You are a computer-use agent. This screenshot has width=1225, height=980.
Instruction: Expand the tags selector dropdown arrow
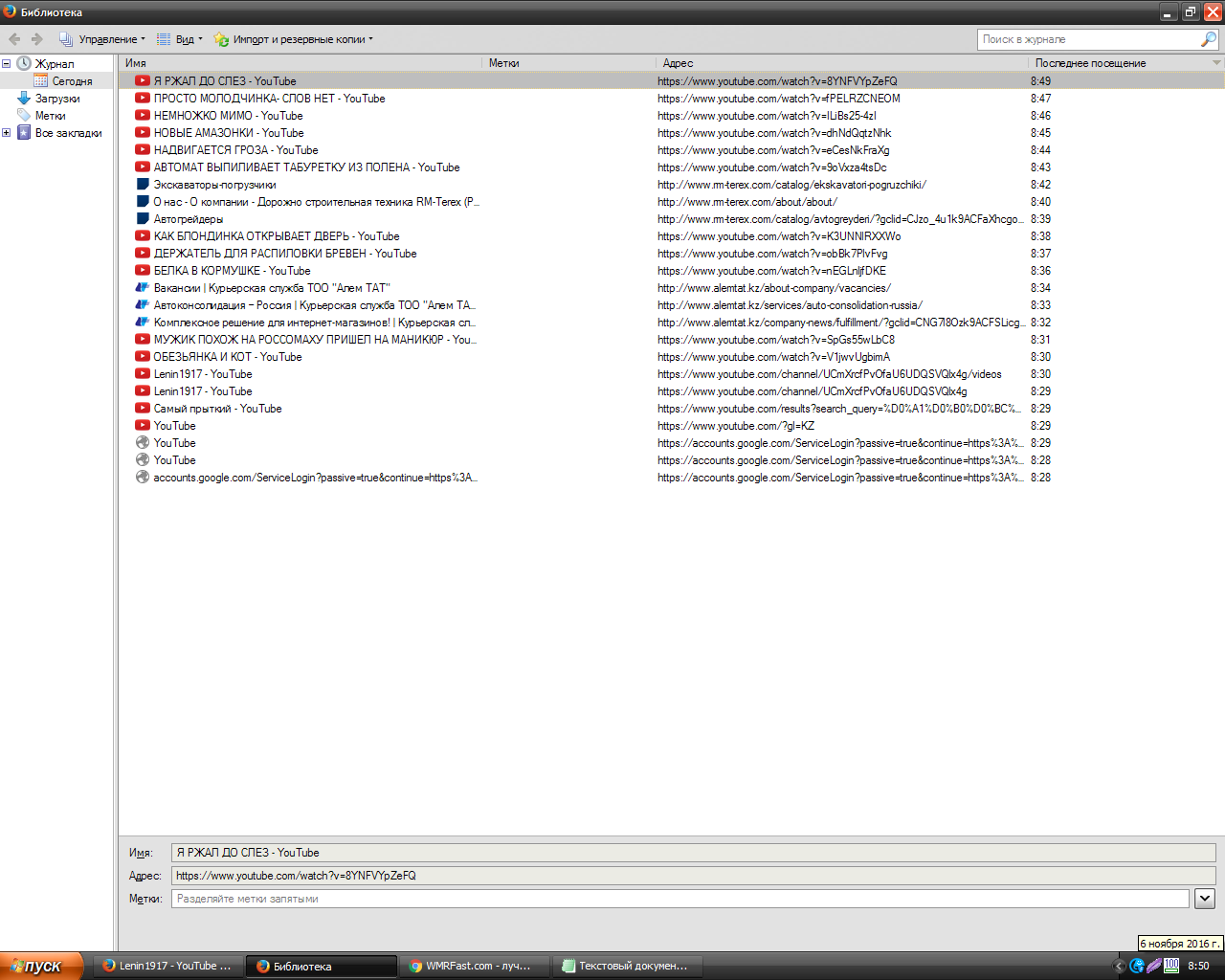click(1205, 899)
